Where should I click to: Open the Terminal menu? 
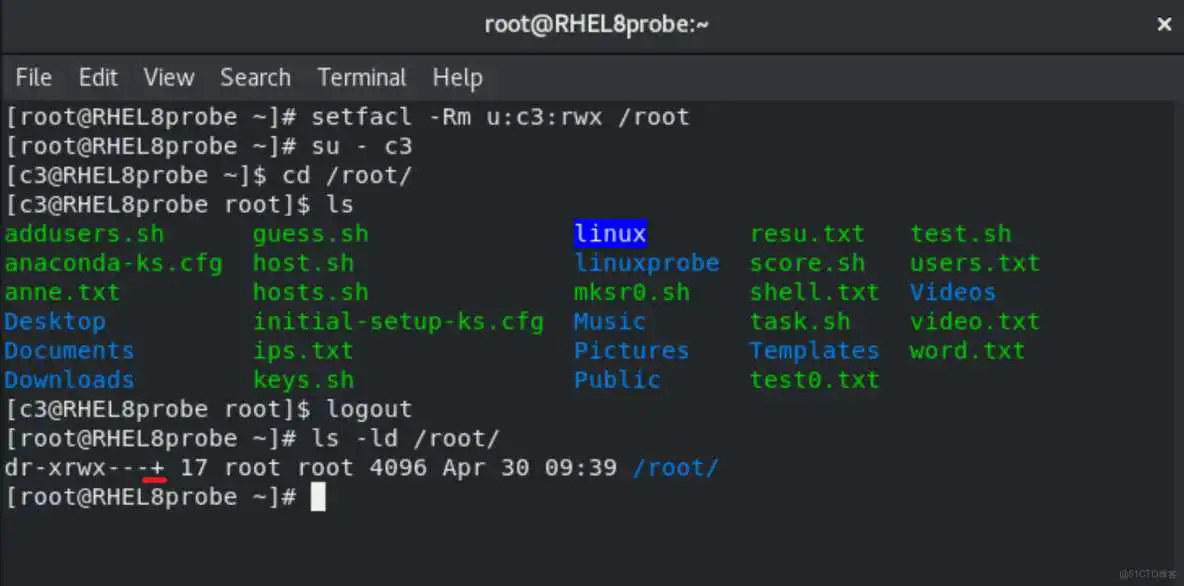361,78
